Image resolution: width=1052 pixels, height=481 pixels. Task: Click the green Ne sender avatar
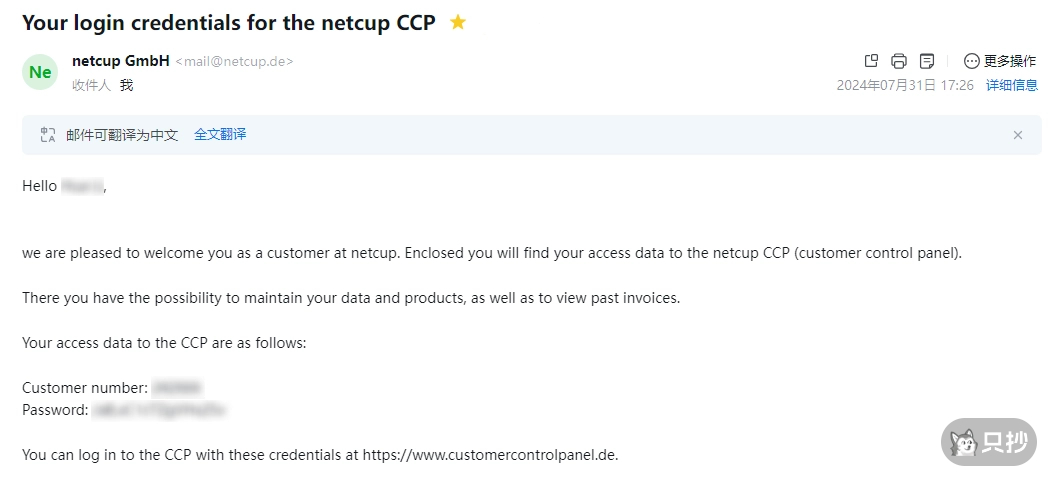pyautogui.click(x=40, y=72)
